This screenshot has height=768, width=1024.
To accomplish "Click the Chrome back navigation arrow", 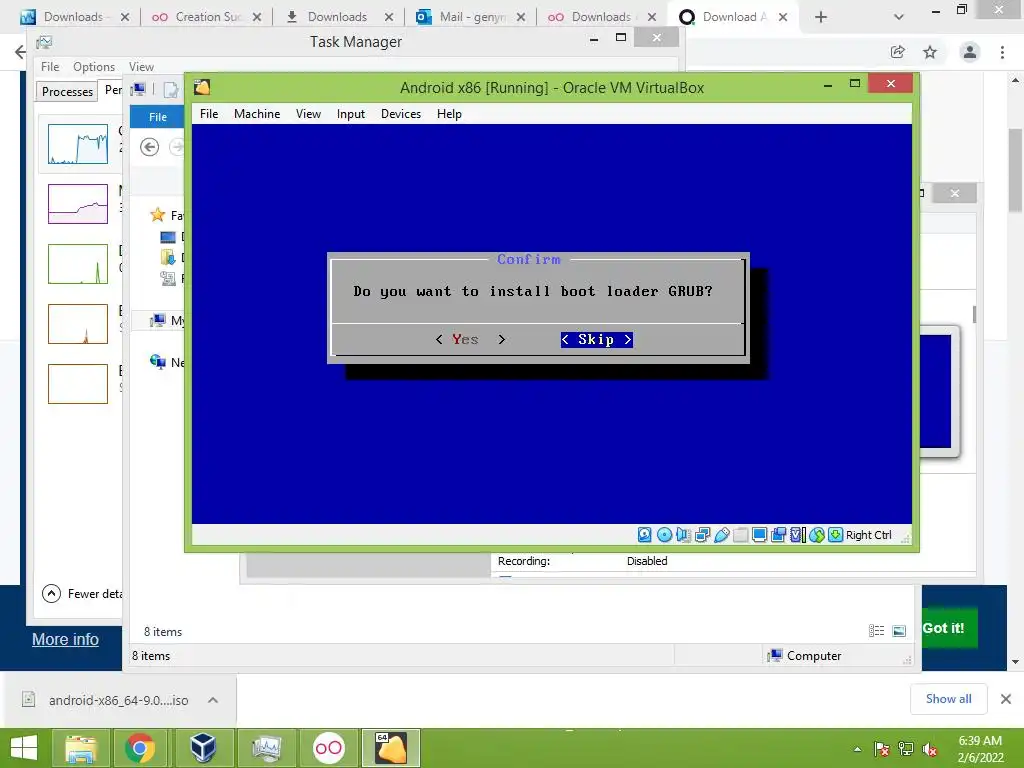I will pos(20,52).
